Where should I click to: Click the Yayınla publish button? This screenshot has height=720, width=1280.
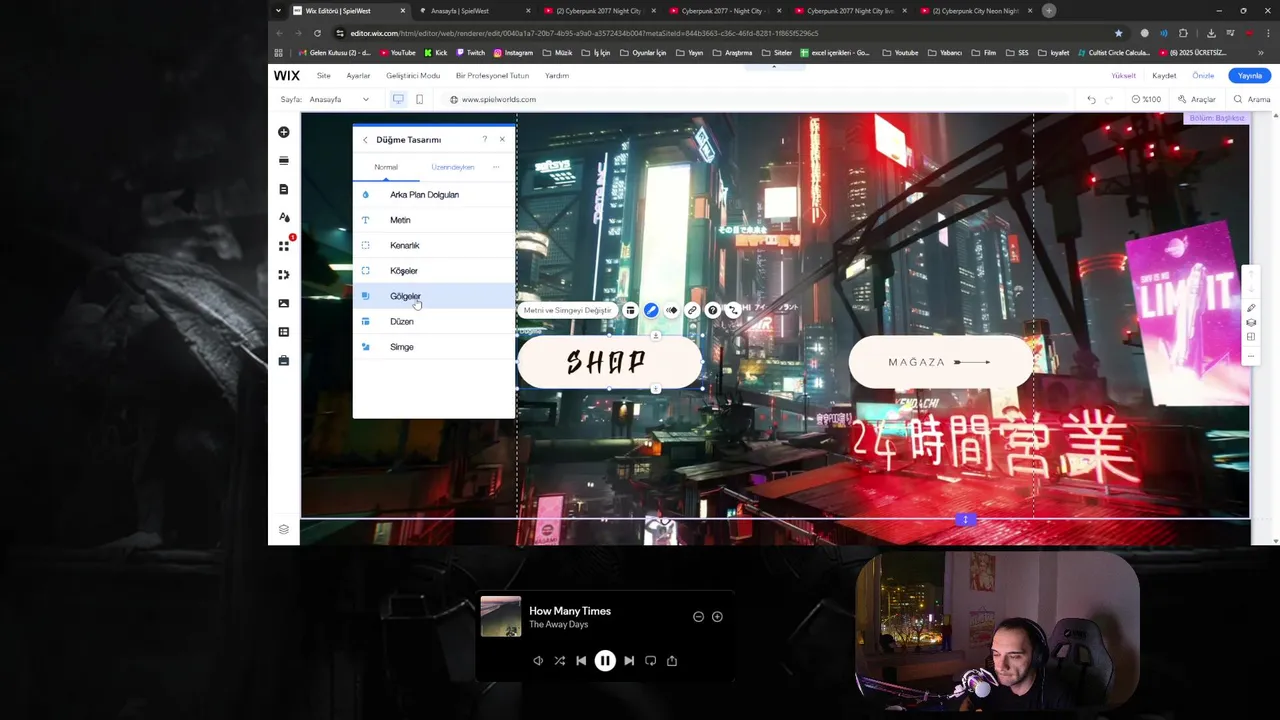(x=1250, y=75)
